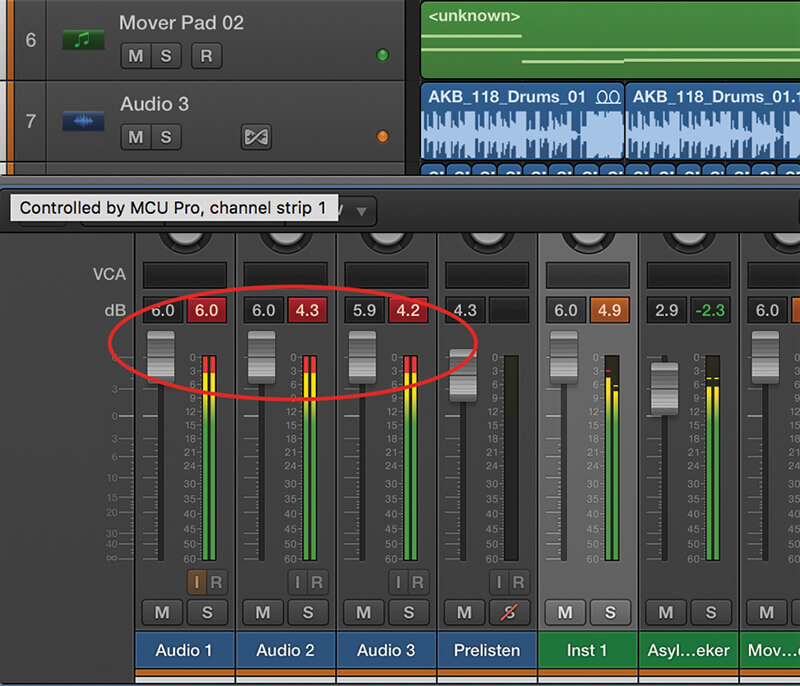Click Prelisten solo-safe crossed S button
Image resolution: width=800 pixels, height=686 pixels.
pos(509,613)
